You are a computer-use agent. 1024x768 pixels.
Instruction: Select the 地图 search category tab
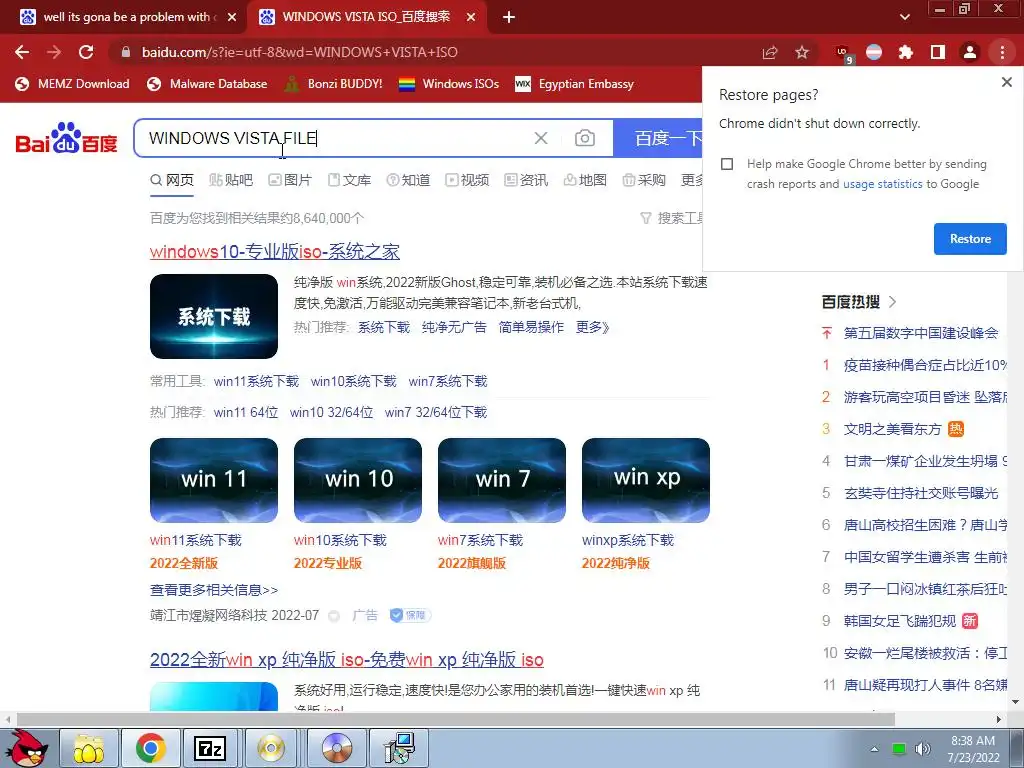585,180
